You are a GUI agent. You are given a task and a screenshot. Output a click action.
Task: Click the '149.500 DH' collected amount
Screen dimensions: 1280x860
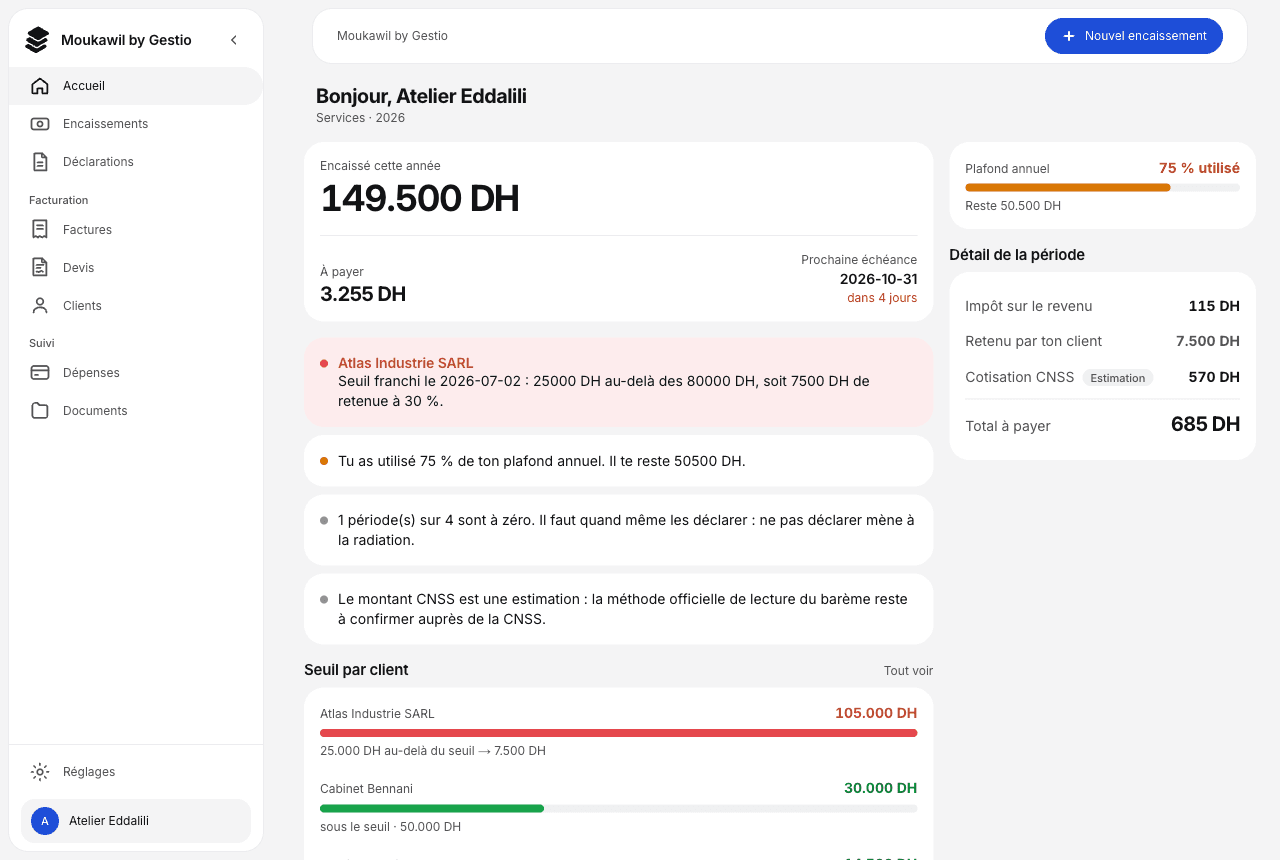[x=420, y=199]
